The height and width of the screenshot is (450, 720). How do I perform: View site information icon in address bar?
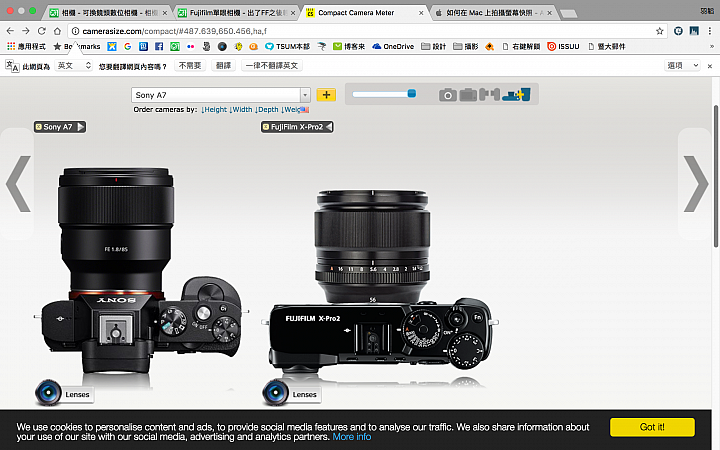pos(75,31)
